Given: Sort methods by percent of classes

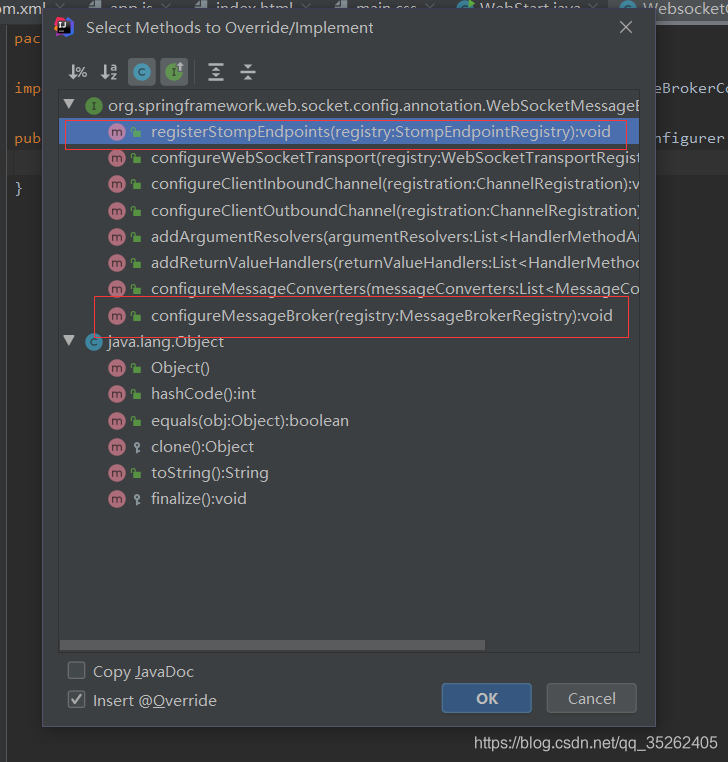Looking at the screenshot, I should (77, 72).
